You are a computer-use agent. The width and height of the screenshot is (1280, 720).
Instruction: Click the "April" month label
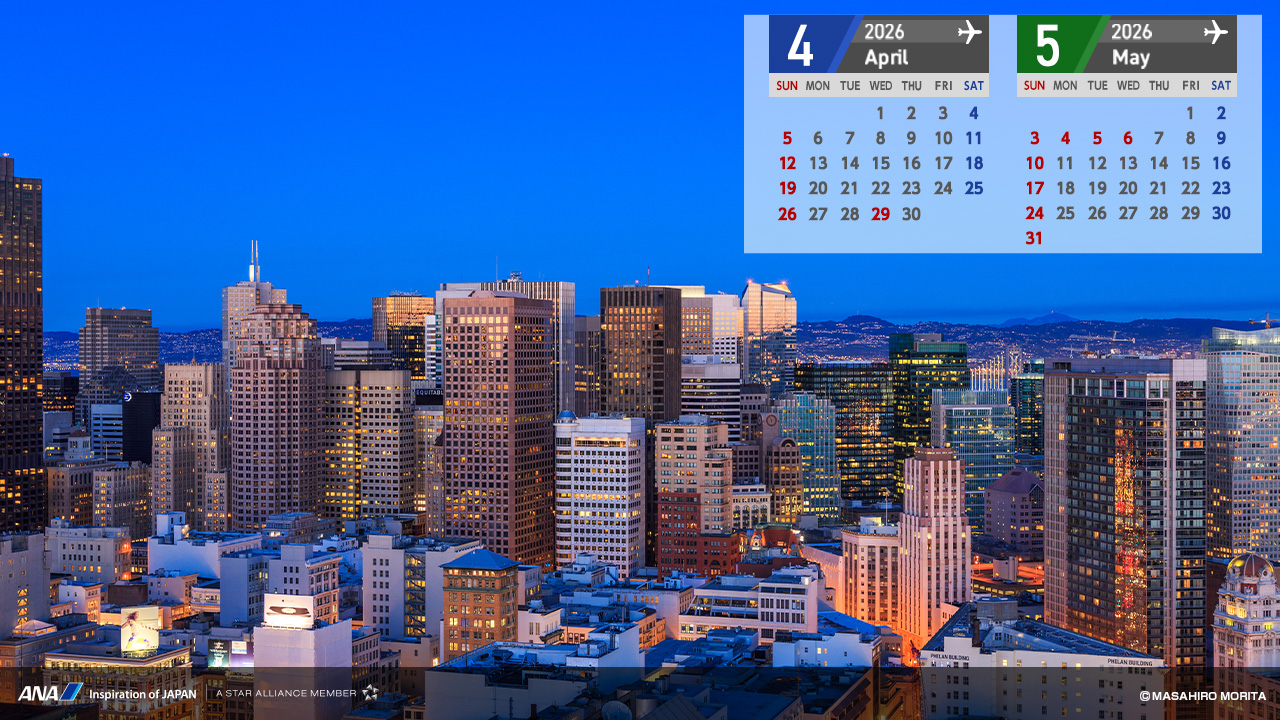pyautogui.click(x=886, y=57)
